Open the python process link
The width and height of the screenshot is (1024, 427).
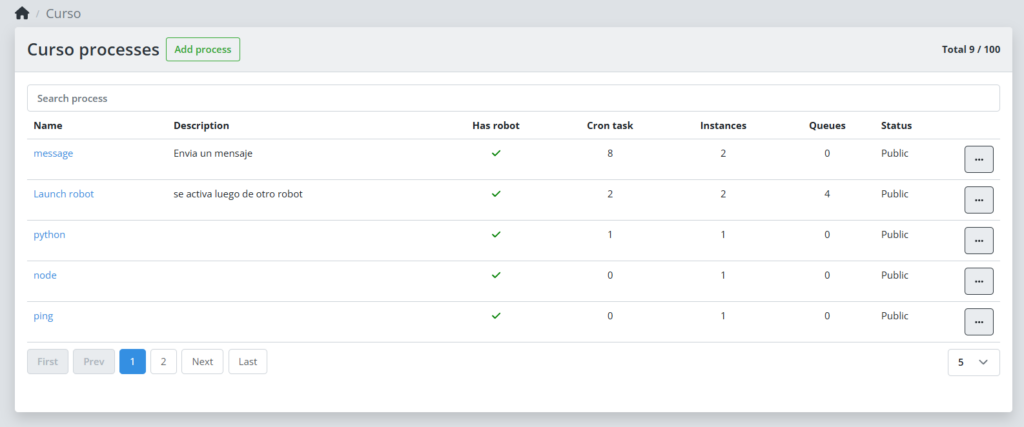[50, 235]
